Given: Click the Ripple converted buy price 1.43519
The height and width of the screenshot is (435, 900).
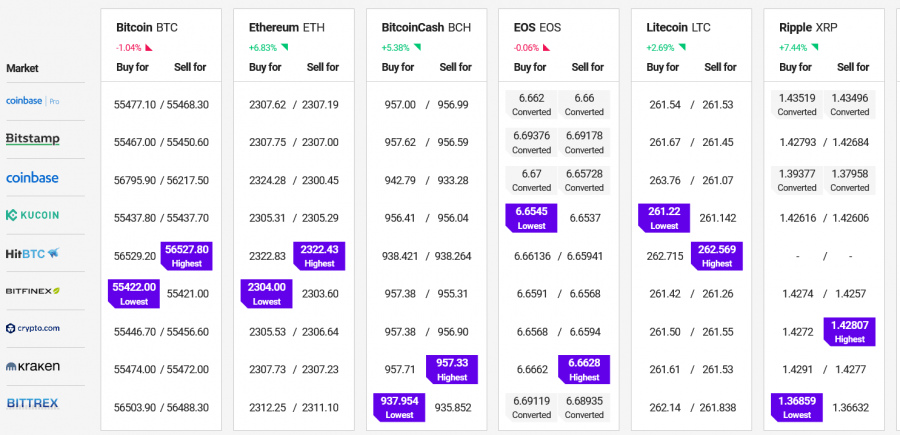Looking at the screenshot, I should click(797, 104).
